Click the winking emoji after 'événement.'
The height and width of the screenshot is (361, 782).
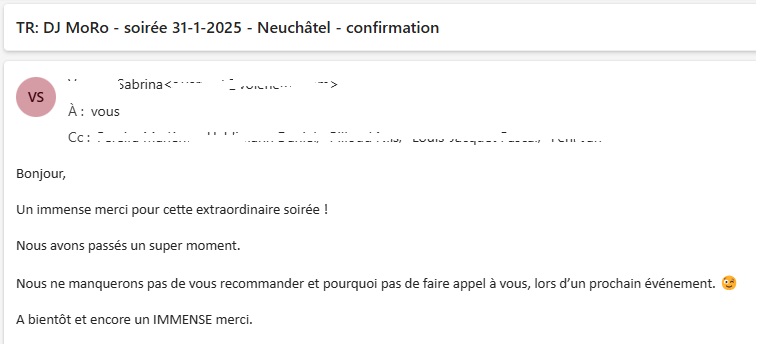click(x=729, y=284)
